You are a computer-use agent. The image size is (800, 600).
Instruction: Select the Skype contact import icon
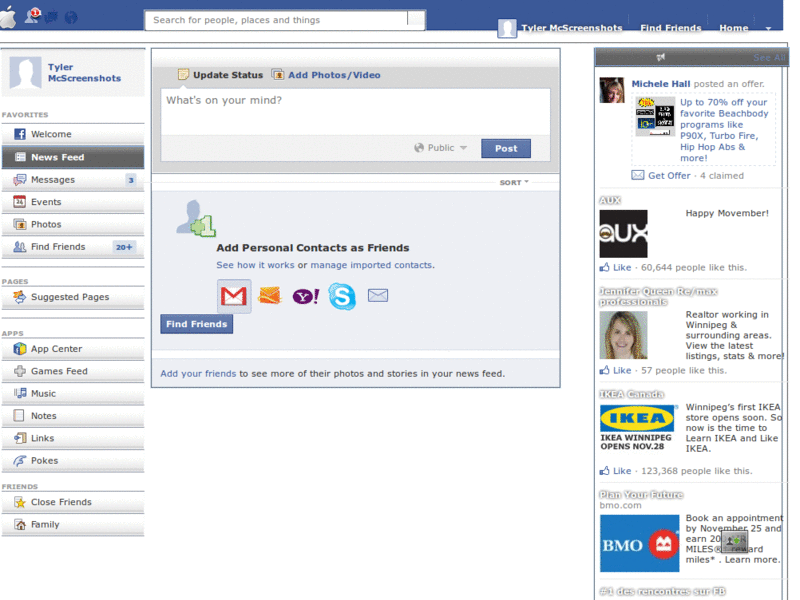pos(342,296)
